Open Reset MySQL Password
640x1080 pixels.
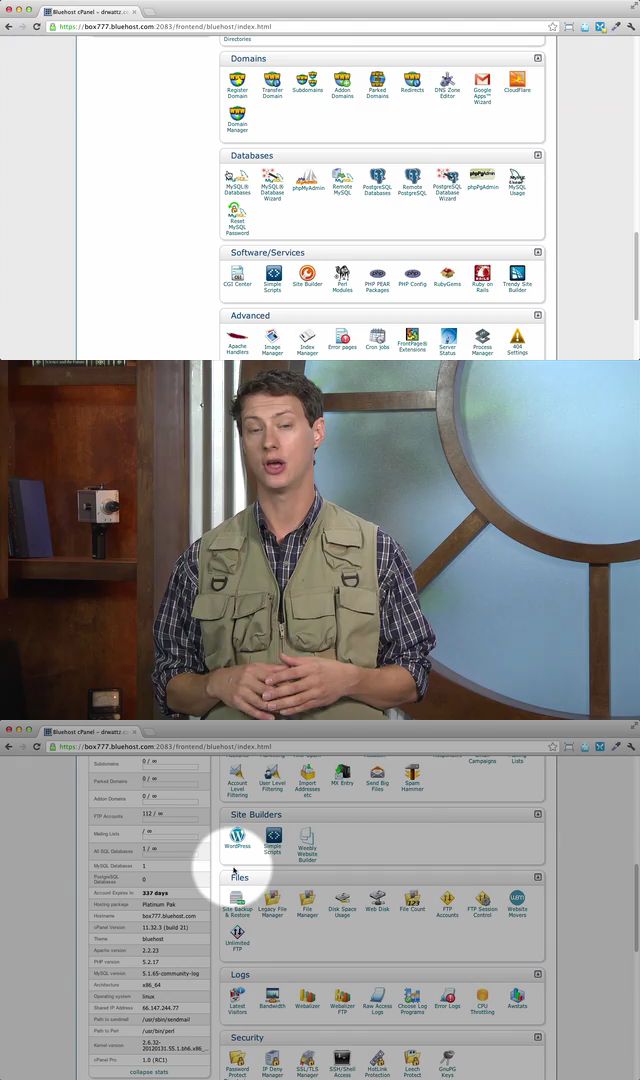tap(237, 219)
